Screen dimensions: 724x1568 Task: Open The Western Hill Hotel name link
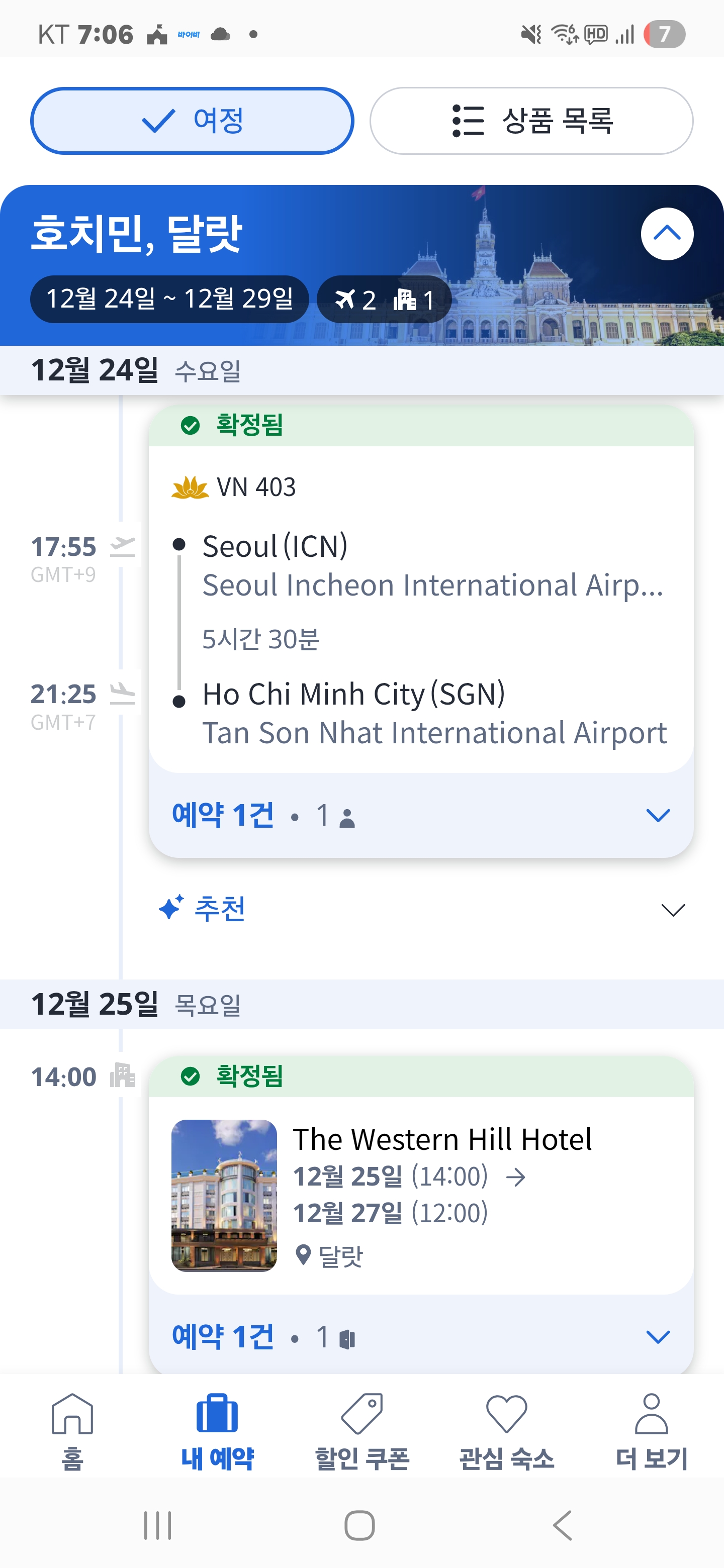coord(442,1139)
